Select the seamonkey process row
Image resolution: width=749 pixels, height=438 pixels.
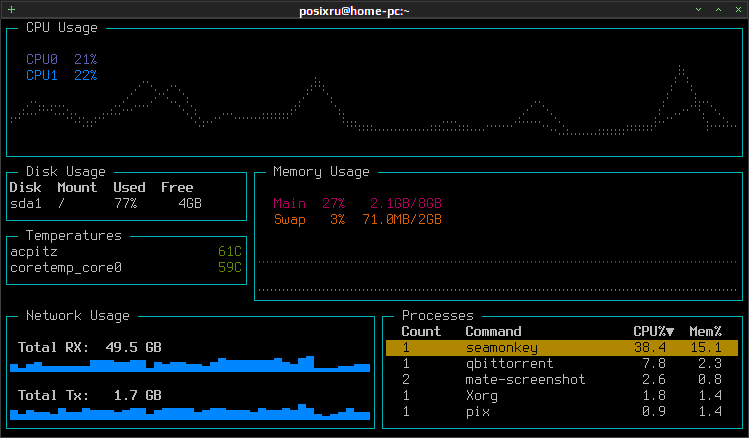point(562,347)
